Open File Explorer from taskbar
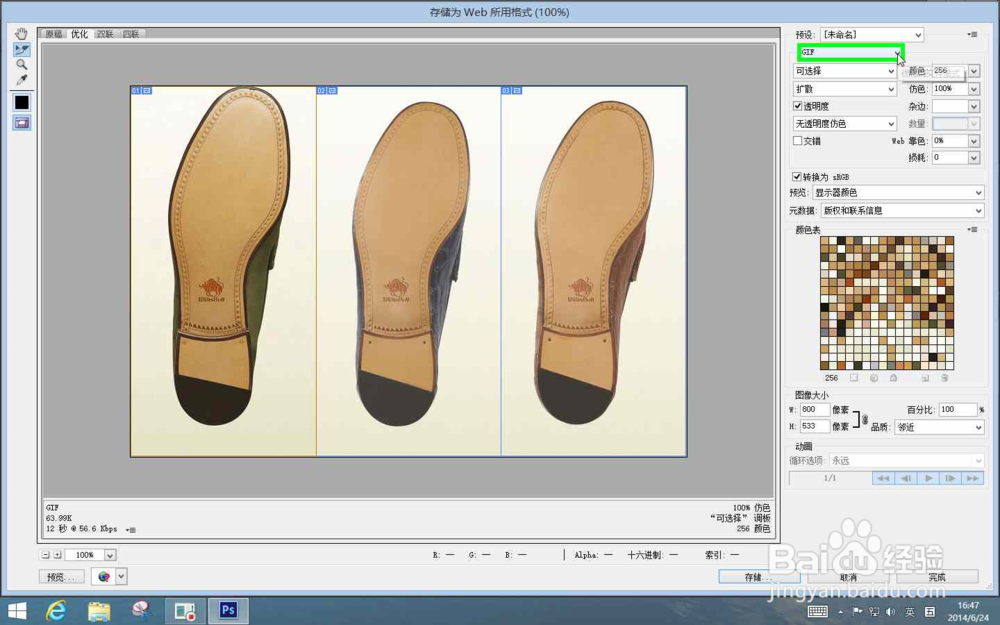Image resolution: width=1000 pixels, height=625 pixels. coord(99,611)
